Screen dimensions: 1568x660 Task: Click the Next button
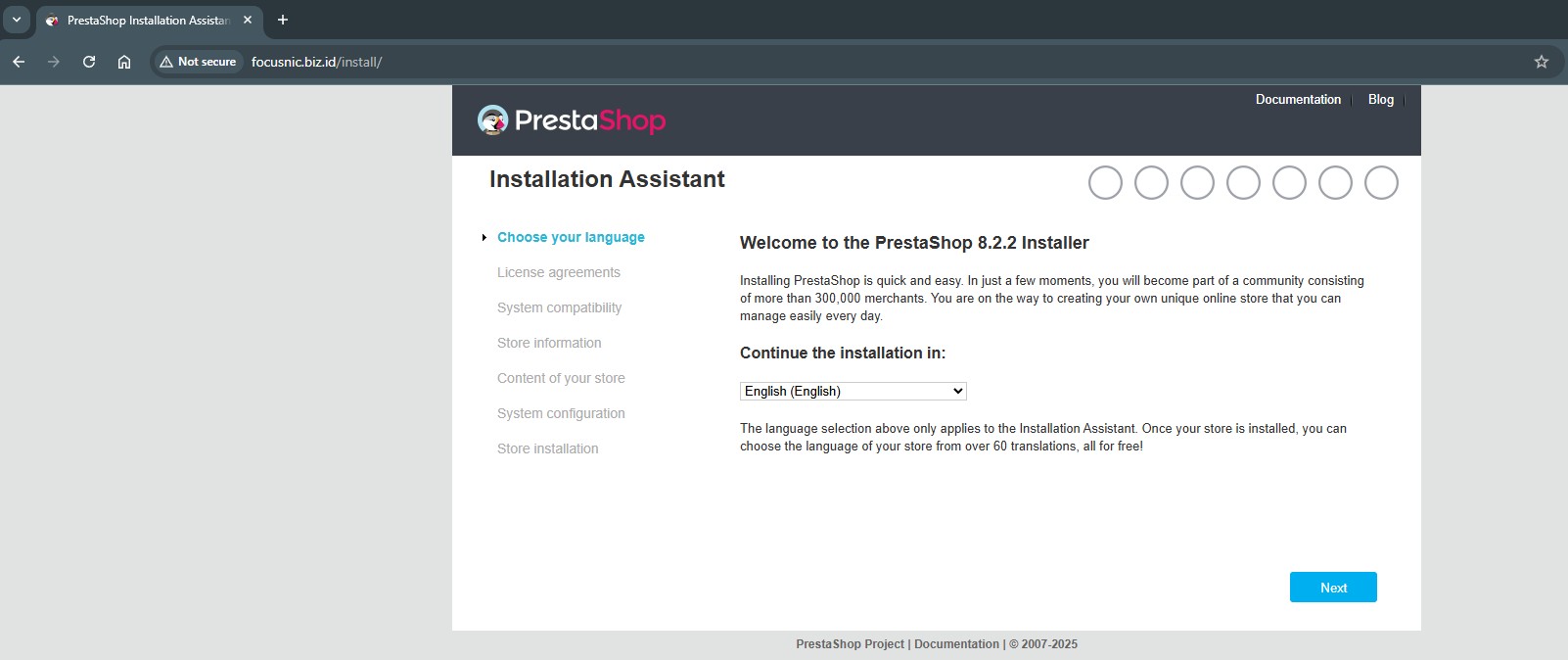point(1333,588)
